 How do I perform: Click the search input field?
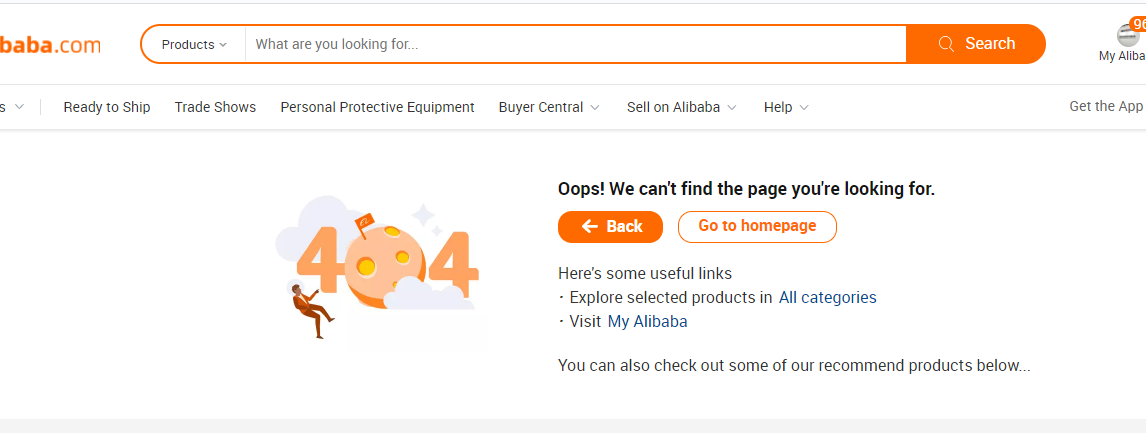[575, 44]
